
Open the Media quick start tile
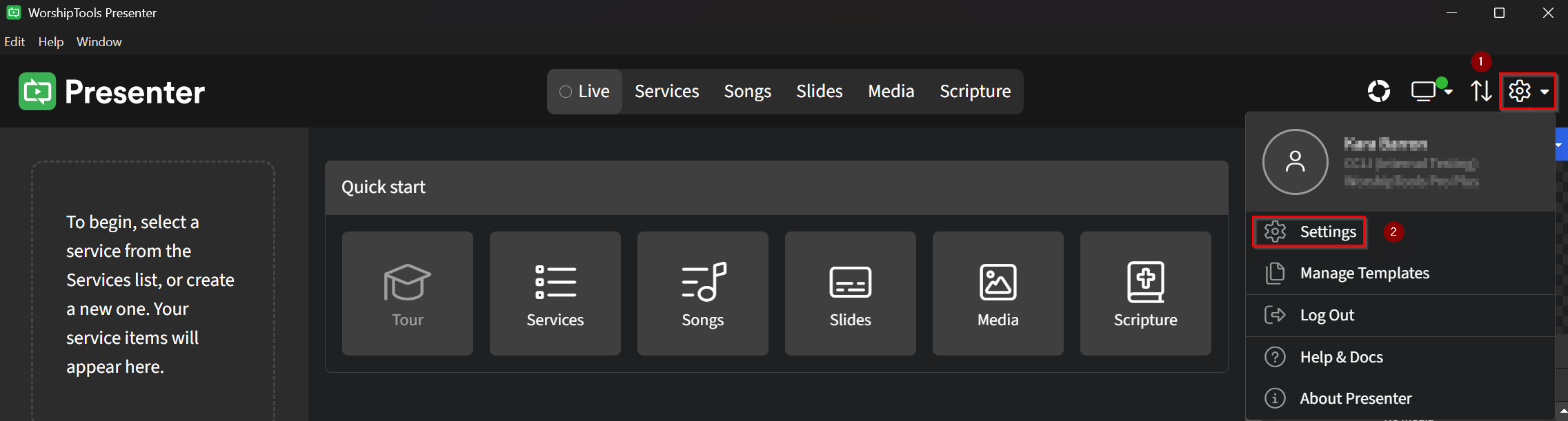coord(997,293)
